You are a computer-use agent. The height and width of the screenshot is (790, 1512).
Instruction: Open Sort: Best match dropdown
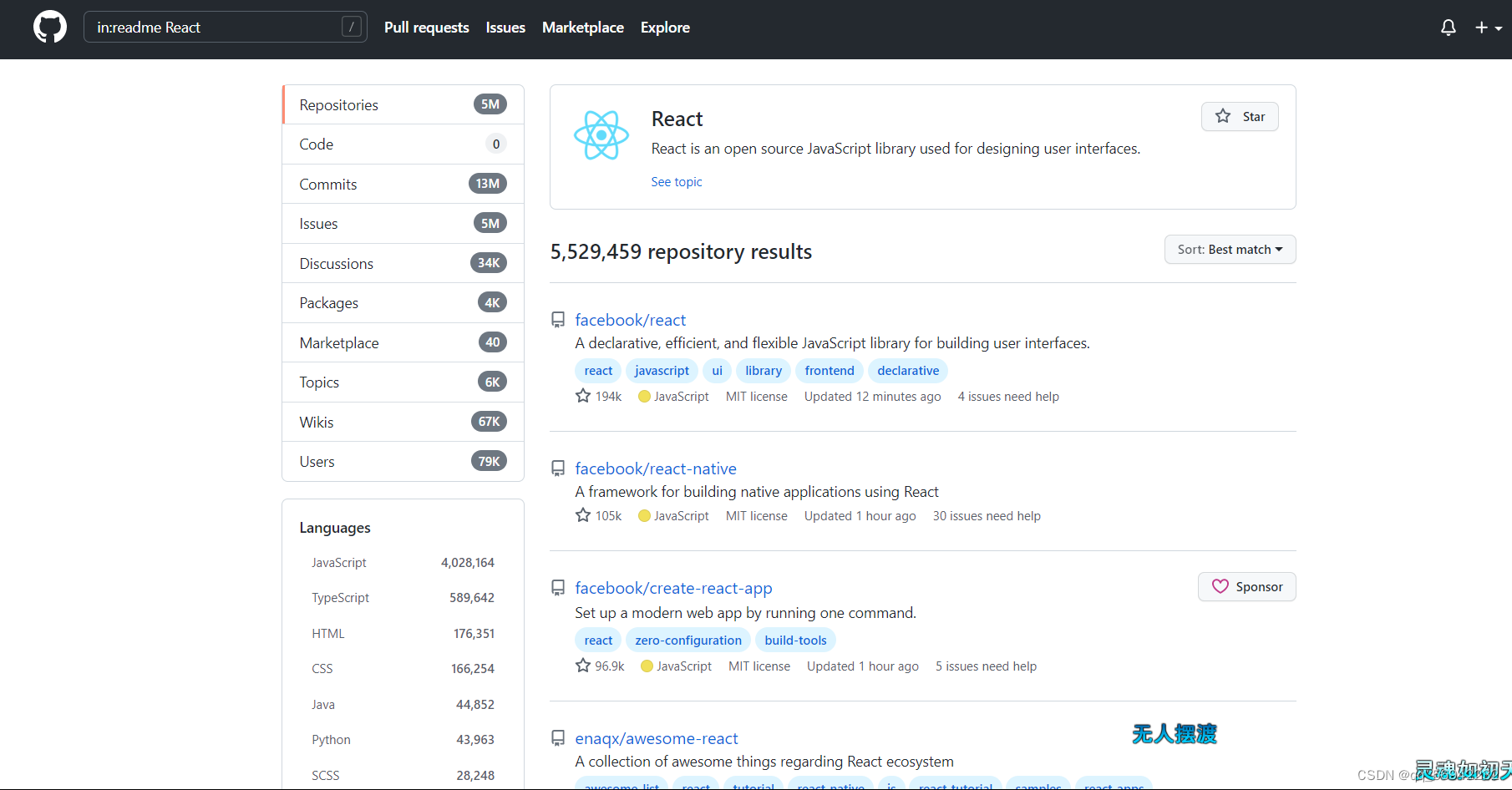click(x=1230, y=250)
